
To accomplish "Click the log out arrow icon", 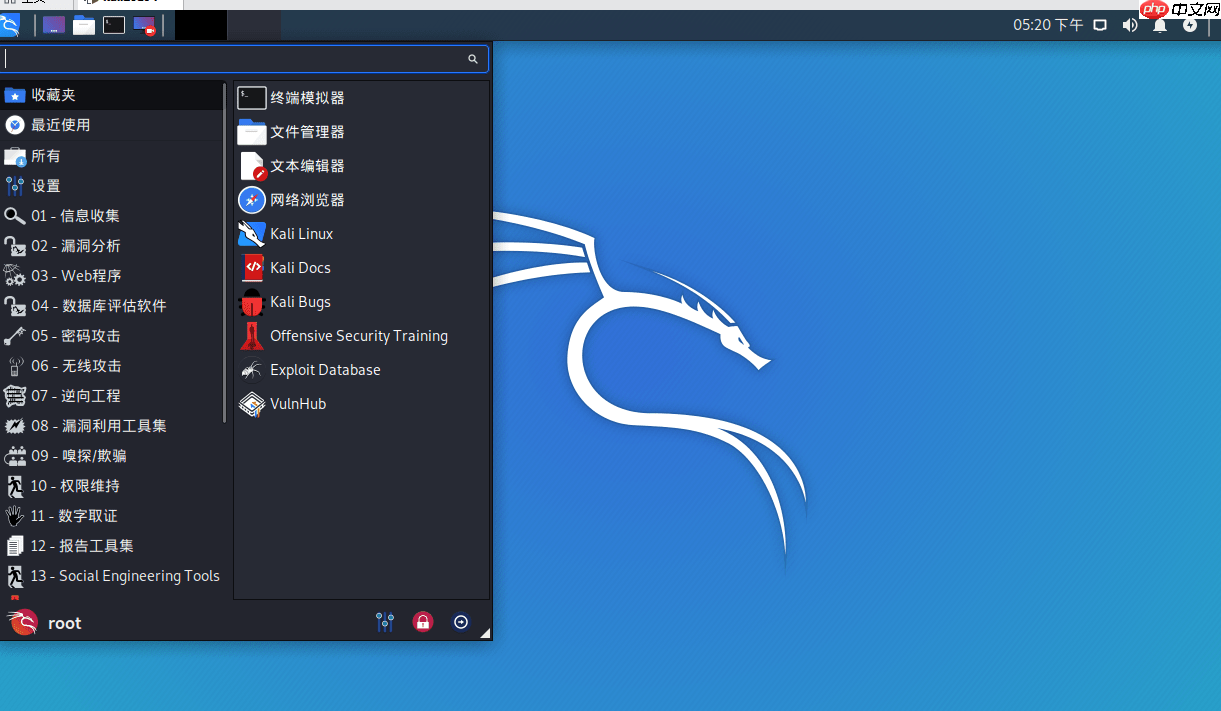I will point(460,622).
